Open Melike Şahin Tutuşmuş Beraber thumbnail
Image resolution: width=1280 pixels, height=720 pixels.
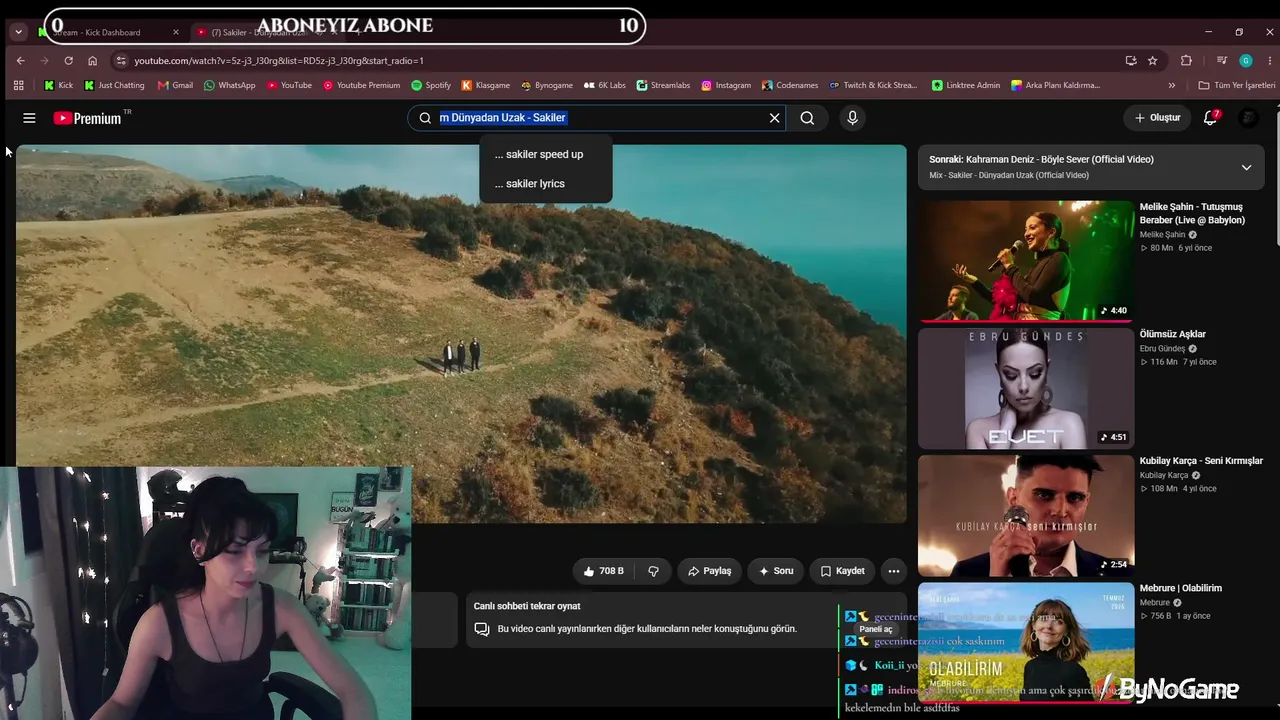click(1026, 261)
